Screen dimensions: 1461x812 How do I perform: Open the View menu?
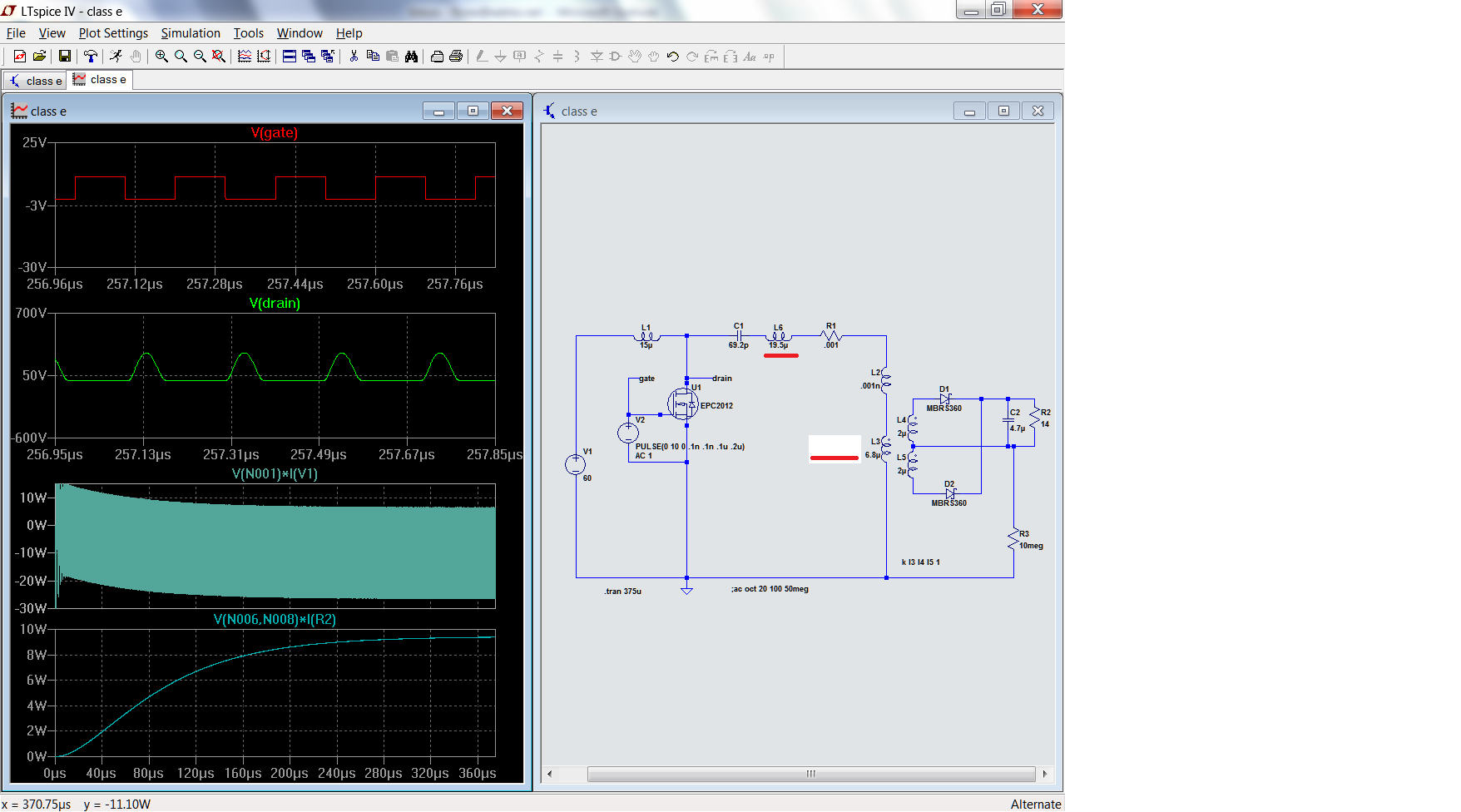click(x=52, y=33)
